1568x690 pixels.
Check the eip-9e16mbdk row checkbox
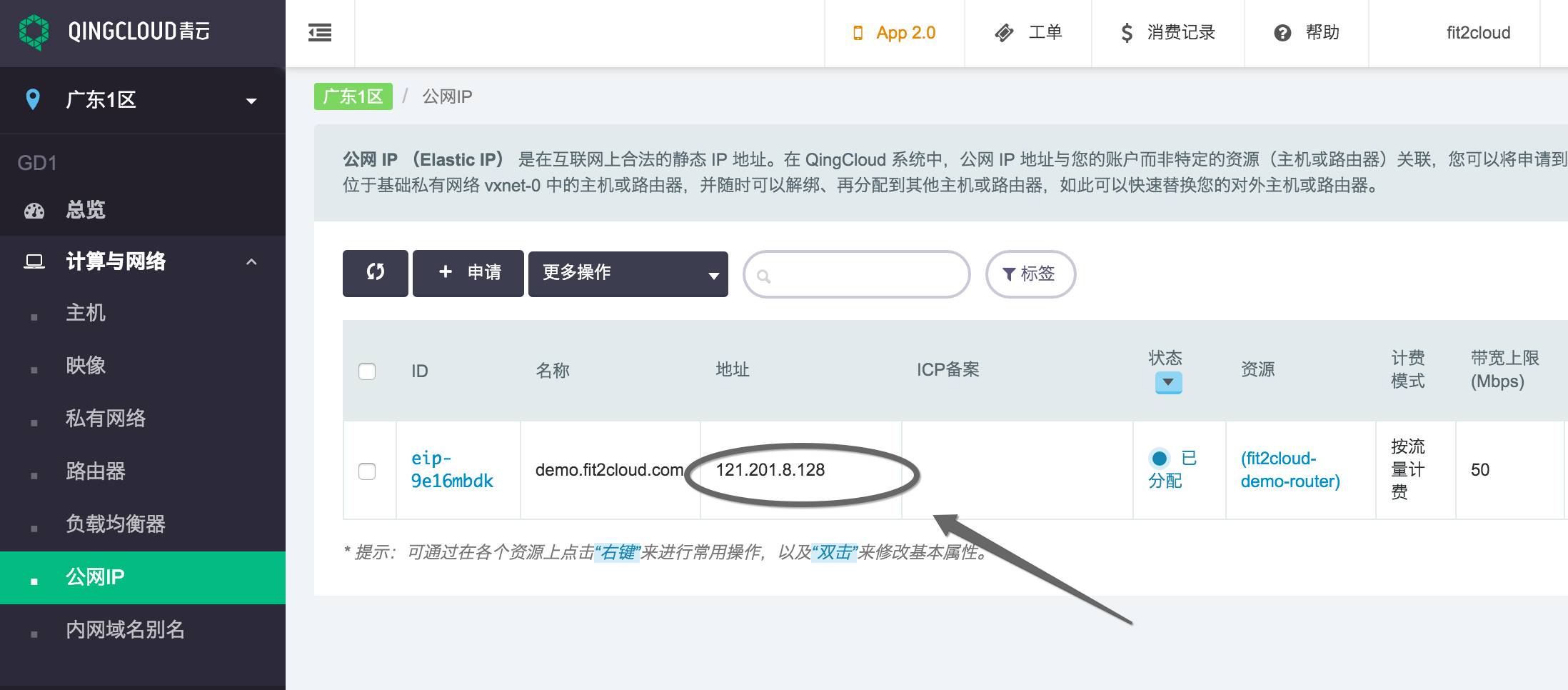(x=367, y=471)
